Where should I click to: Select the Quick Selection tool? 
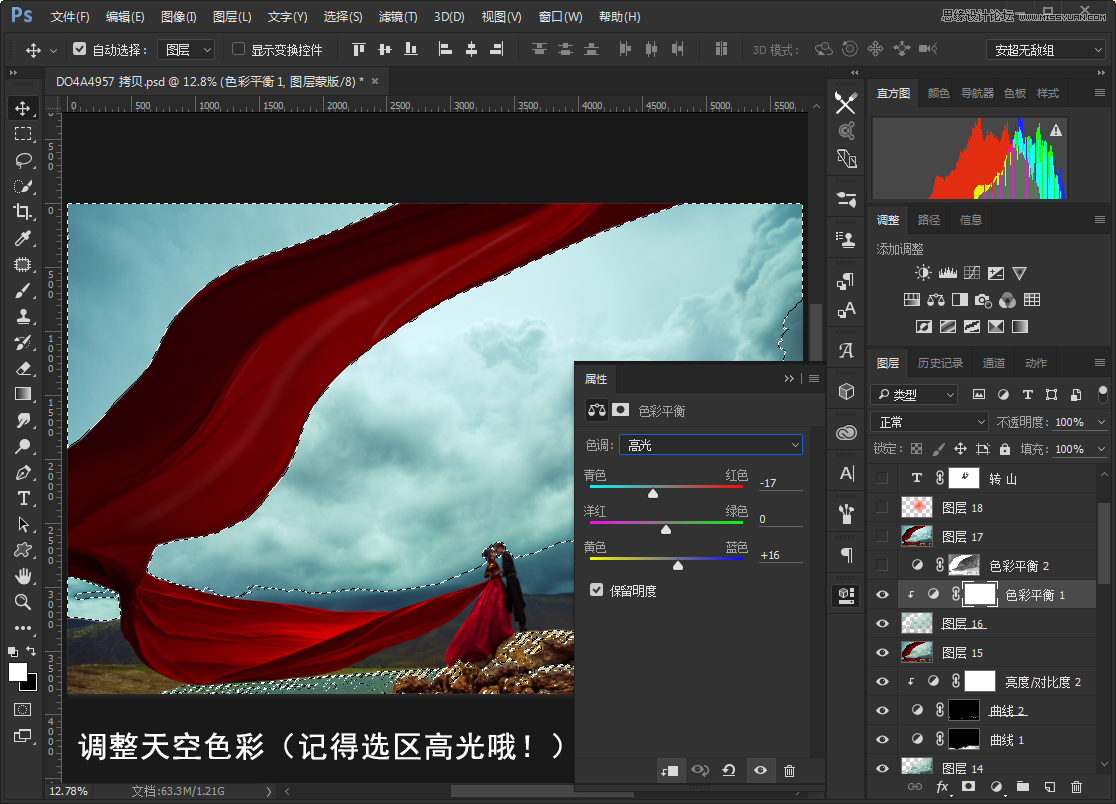tap(23, 186)
